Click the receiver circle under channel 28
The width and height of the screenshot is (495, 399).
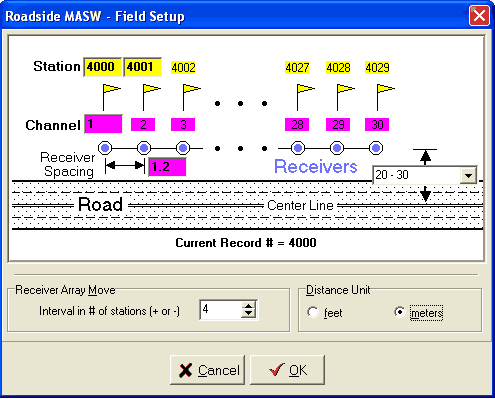[298, 148]
